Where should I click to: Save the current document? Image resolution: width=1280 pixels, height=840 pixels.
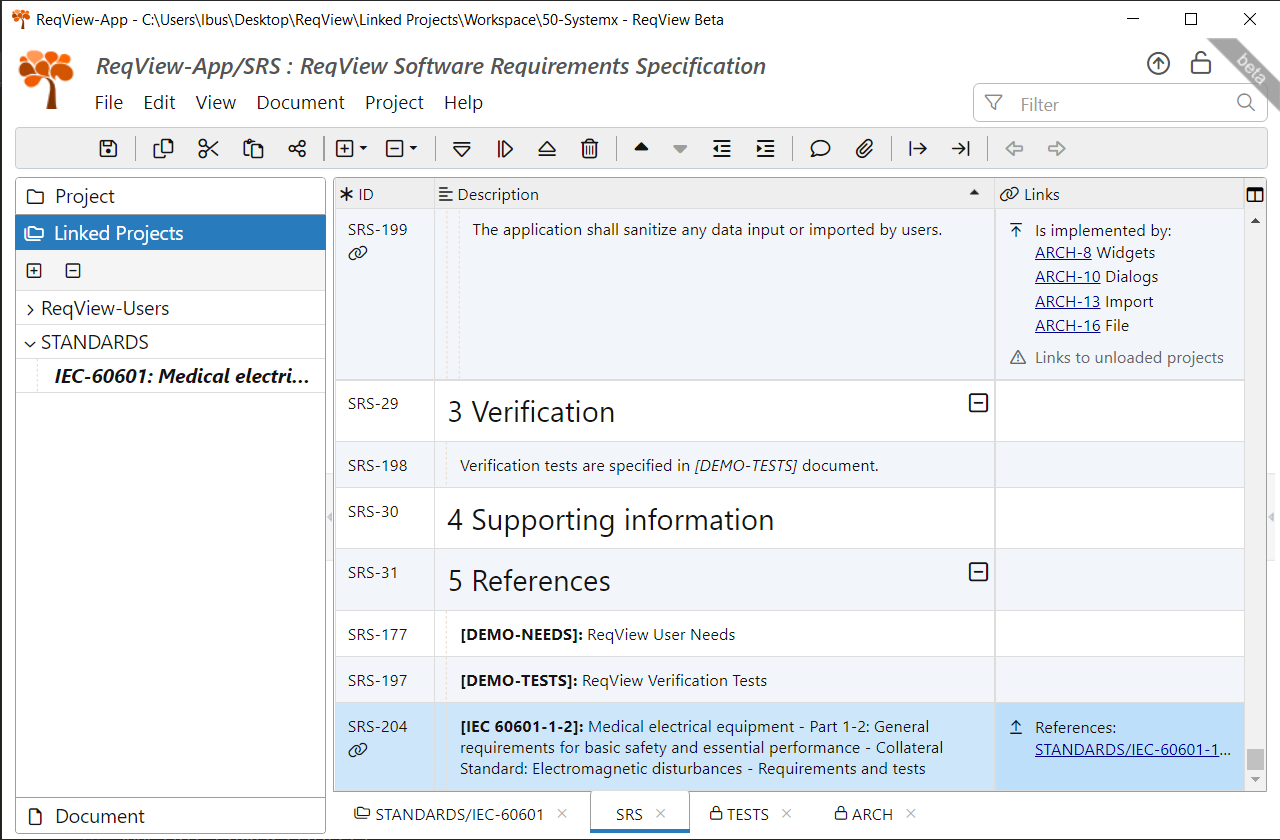point(107,148)
